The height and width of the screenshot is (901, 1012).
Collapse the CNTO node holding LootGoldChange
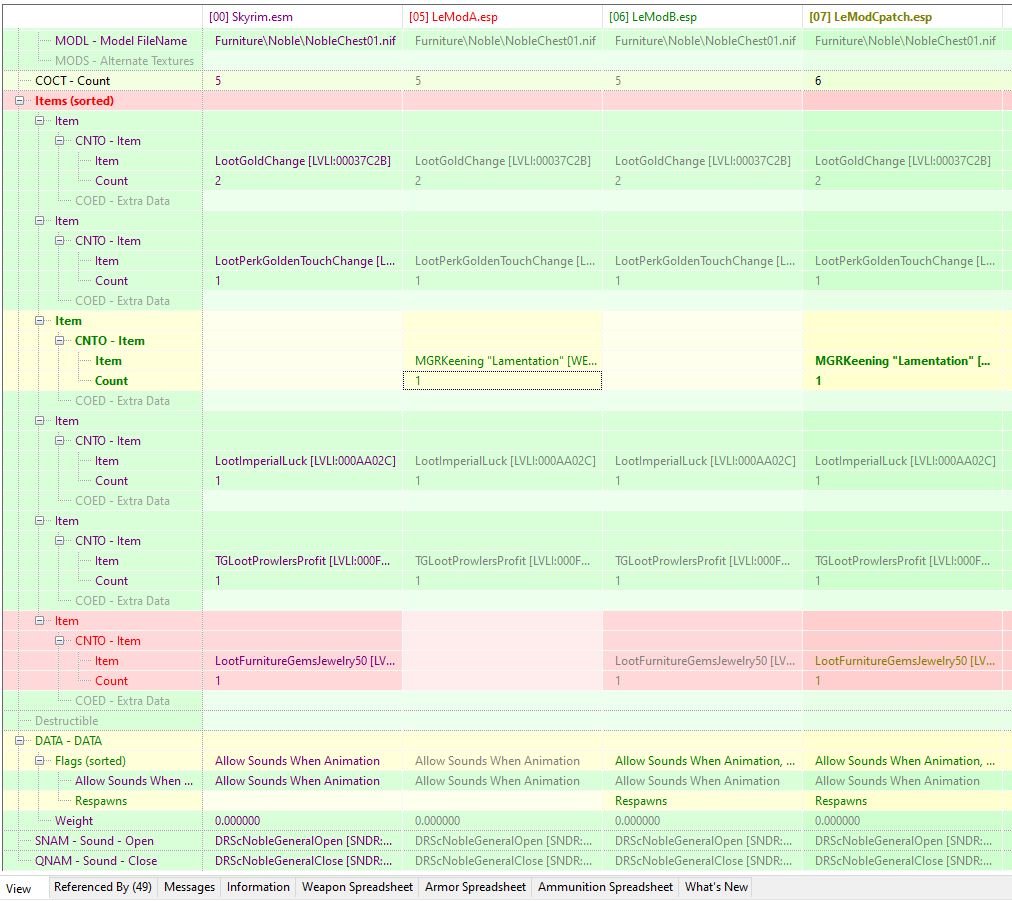point(59,140)
